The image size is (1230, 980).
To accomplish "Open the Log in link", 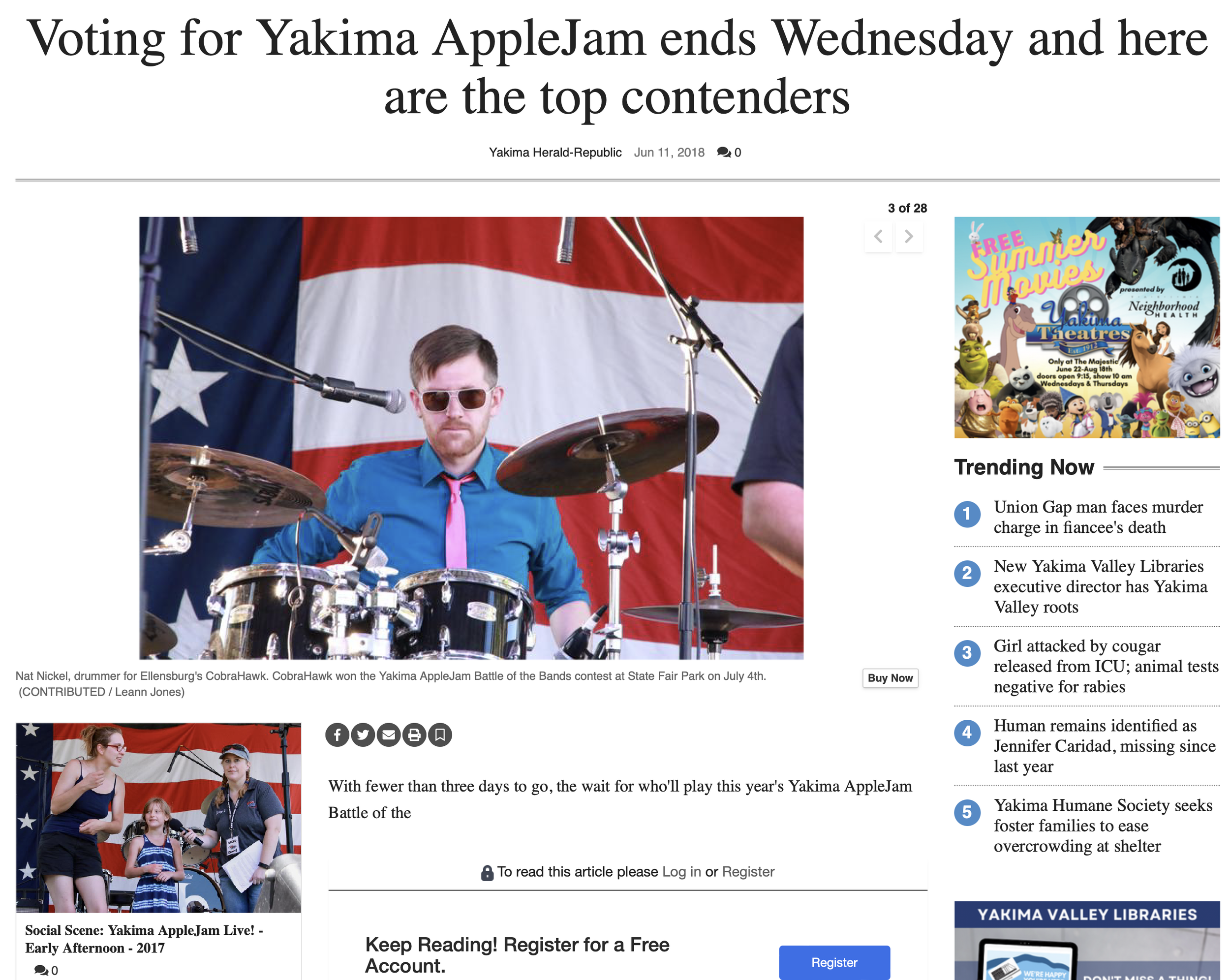I will click(681, 872).
